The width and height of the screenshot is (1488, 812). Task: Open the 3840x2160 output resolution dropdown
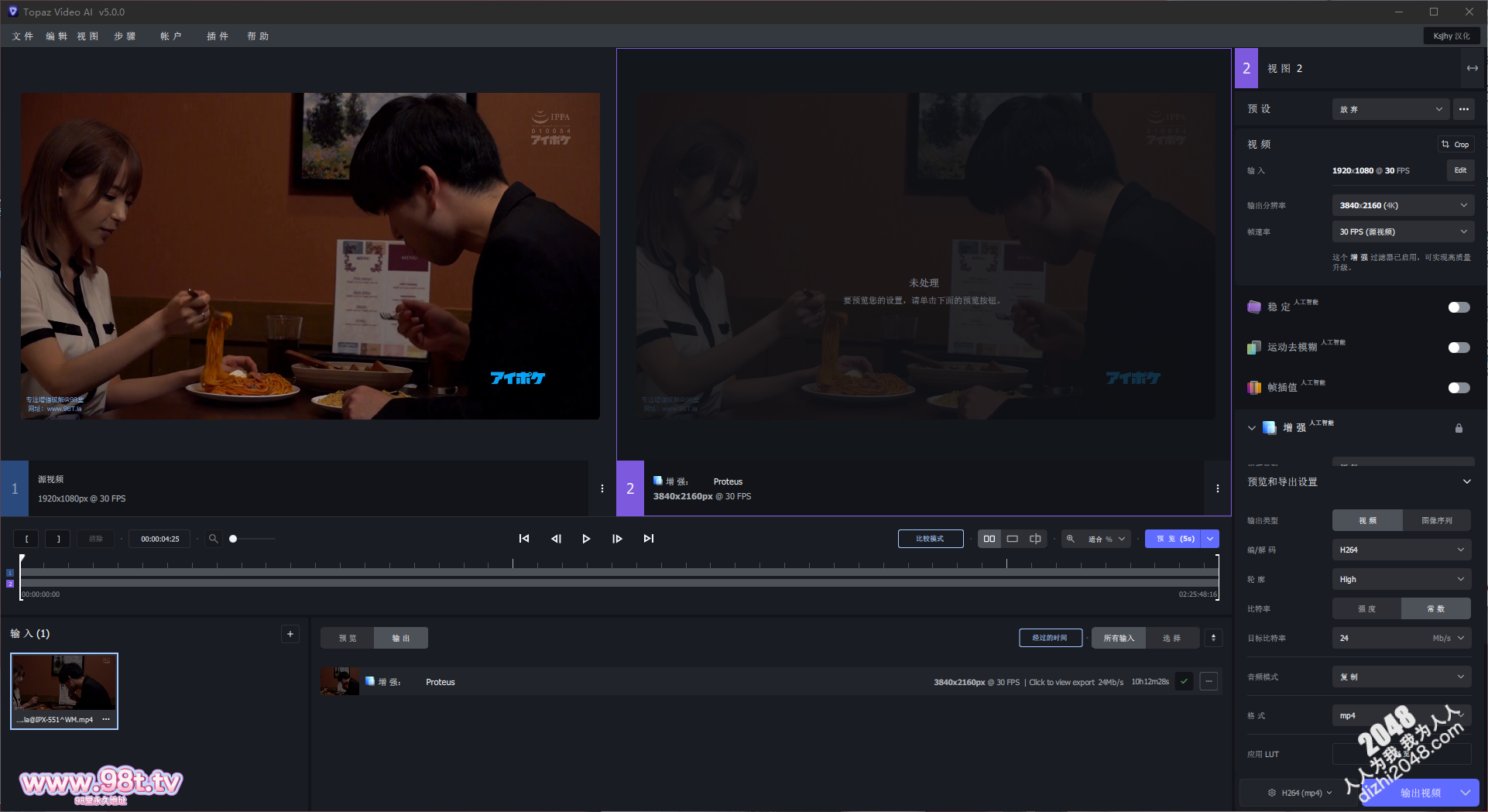click(x=1403, y=205)
